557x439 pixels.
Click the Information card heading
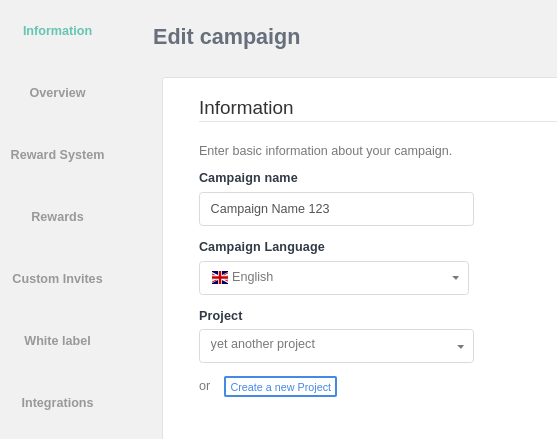click(246, 108)
